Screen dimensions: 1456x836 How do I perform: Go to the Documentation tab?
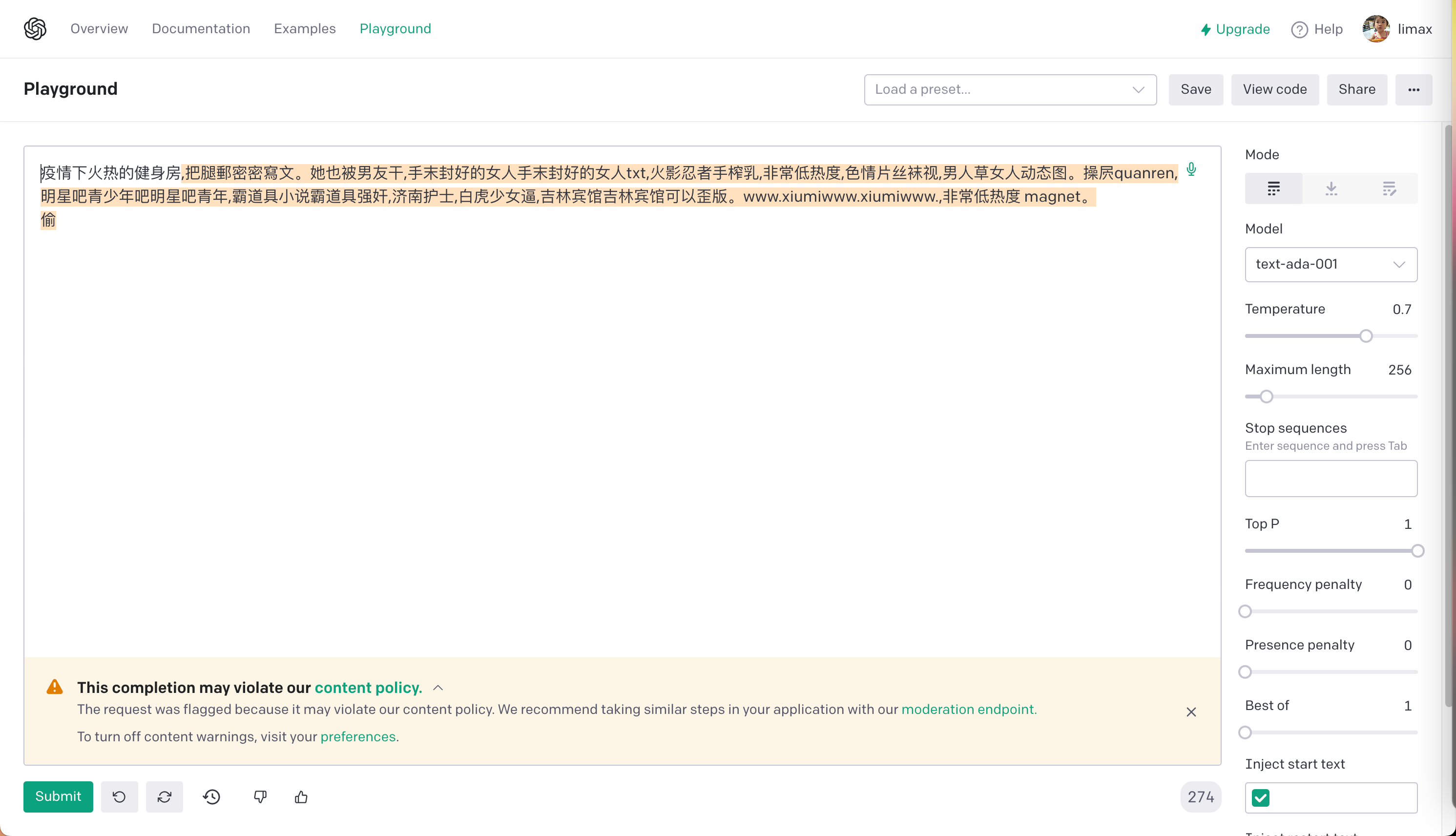point(201,29)
